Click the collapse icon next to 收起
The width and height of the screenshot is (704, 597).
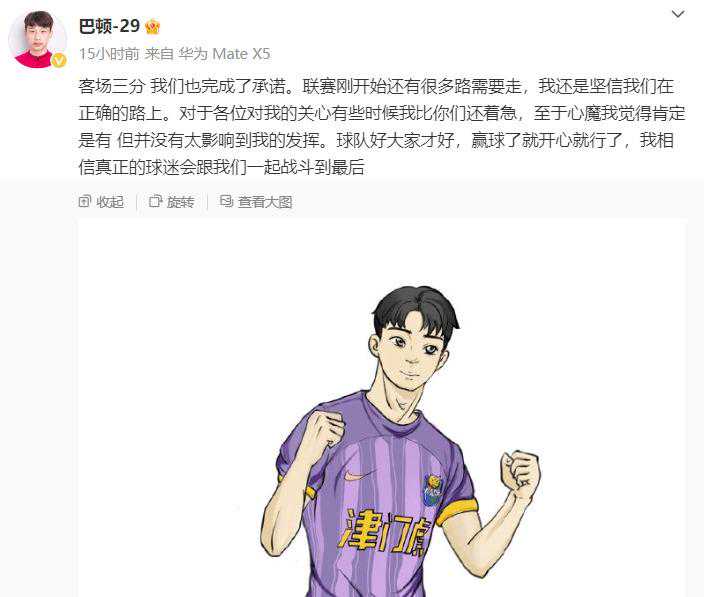85,202
